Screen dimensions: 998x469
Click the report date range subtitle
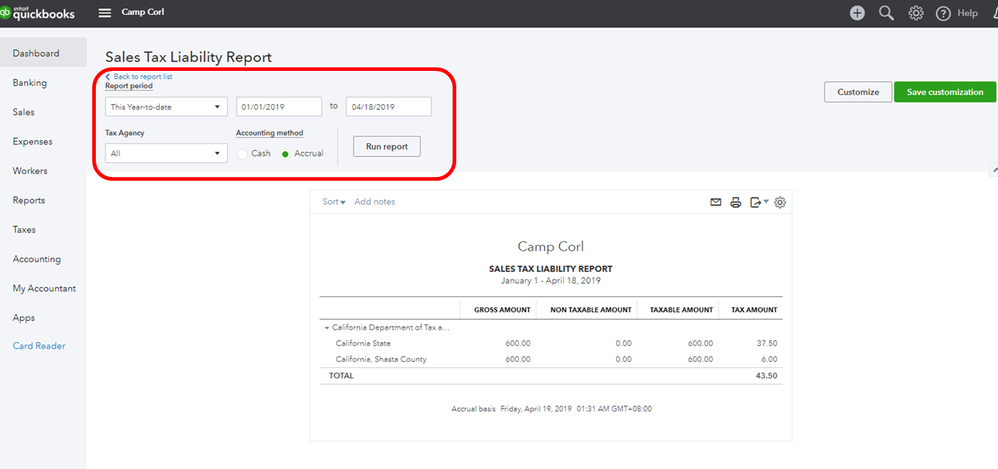(x=551, y=280)
